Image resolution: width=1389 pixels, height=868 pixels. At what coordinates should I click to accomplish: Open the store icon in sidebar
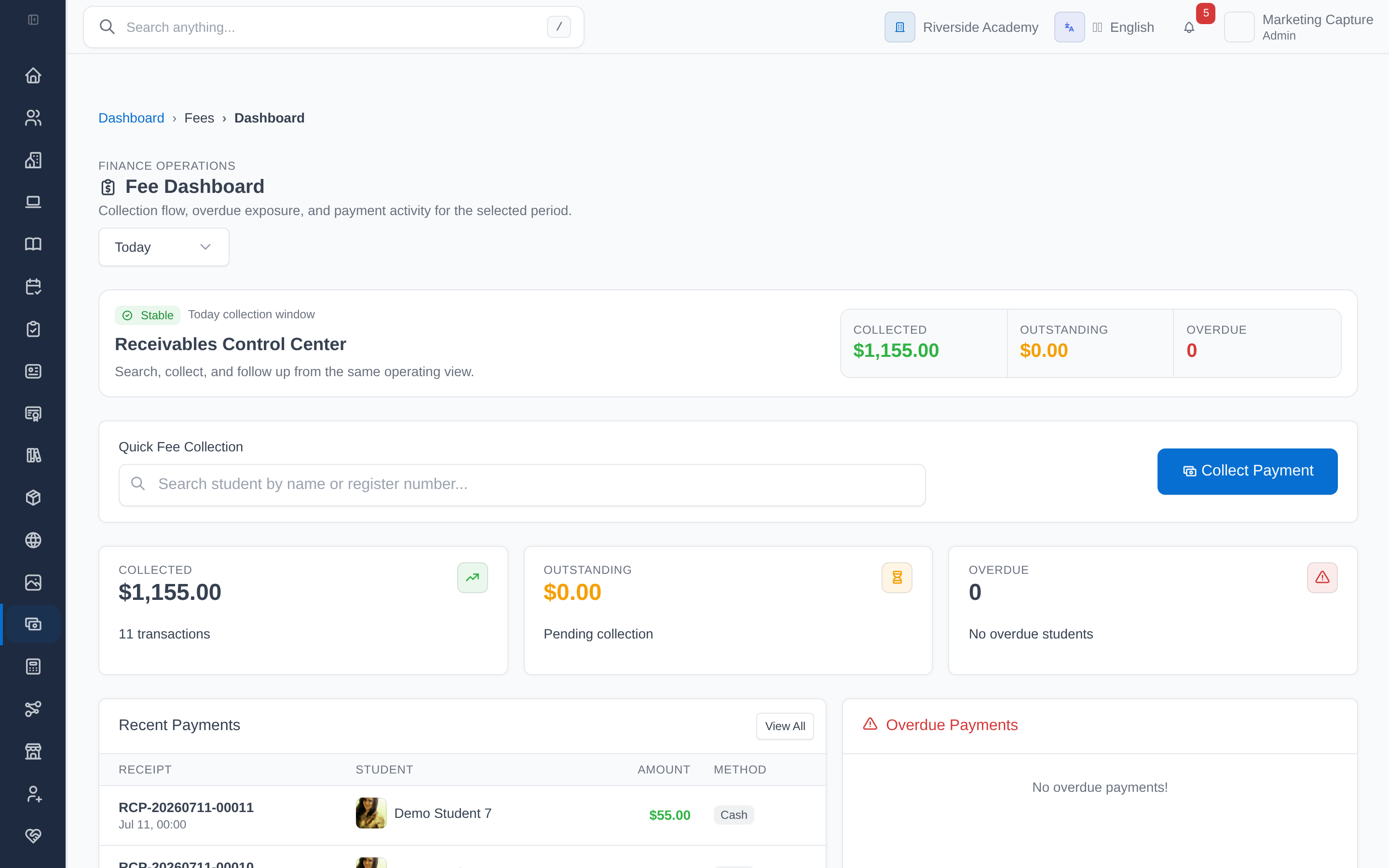(33, 751)
